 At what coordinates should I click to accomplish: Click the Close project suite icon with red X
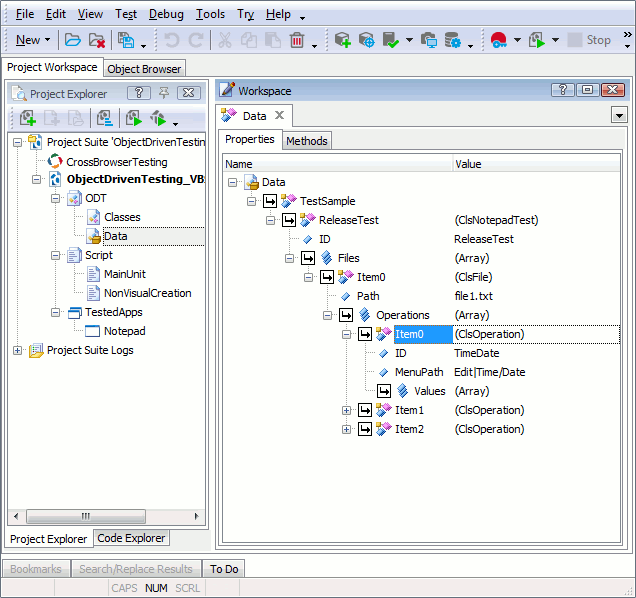tap(97, 40)
